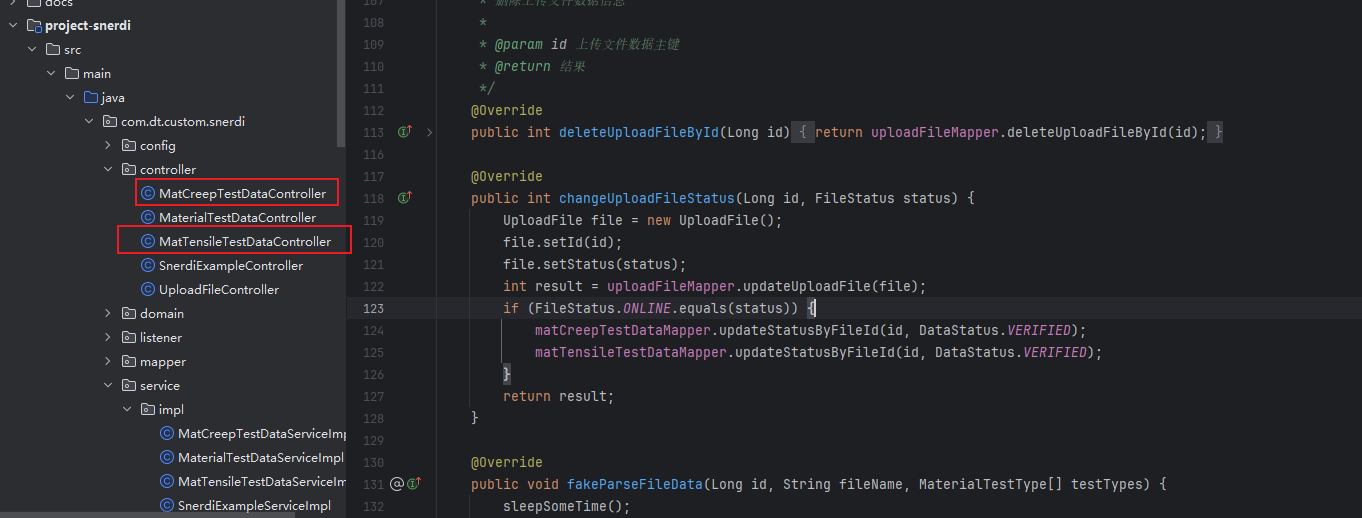Click implements-method gutter icon on line 113

pyautogui.click(x=405, y=132)
